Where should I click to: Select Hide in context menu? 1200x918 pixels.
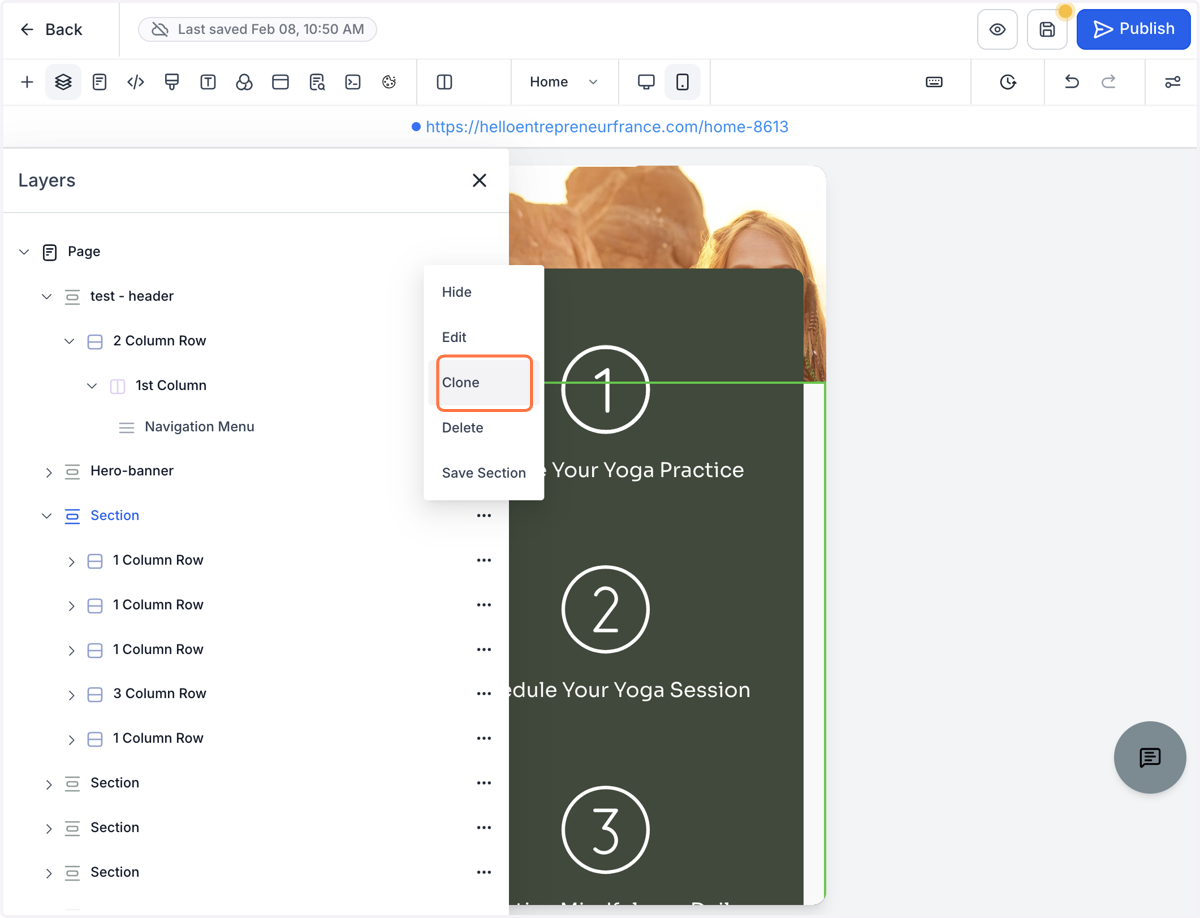(x=483, y=292)
